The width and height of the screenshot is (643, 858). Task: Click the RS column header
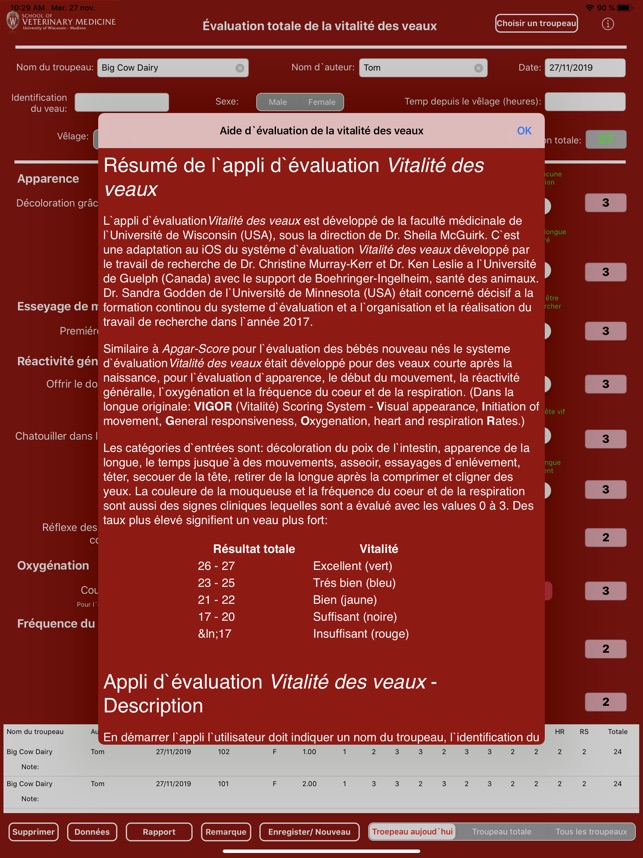(584, 732)
